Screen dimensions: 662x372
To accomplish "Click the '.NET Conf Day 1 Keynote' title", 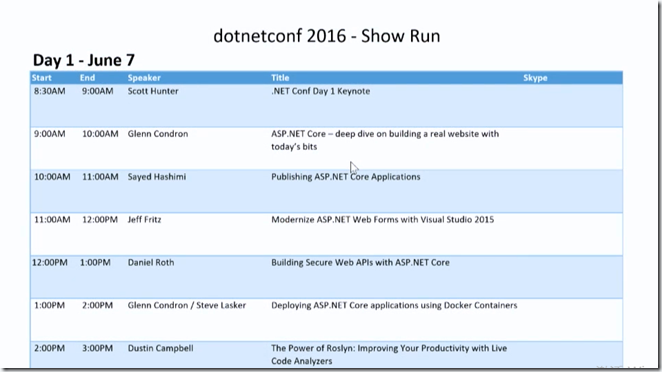I will pos(320,91).
